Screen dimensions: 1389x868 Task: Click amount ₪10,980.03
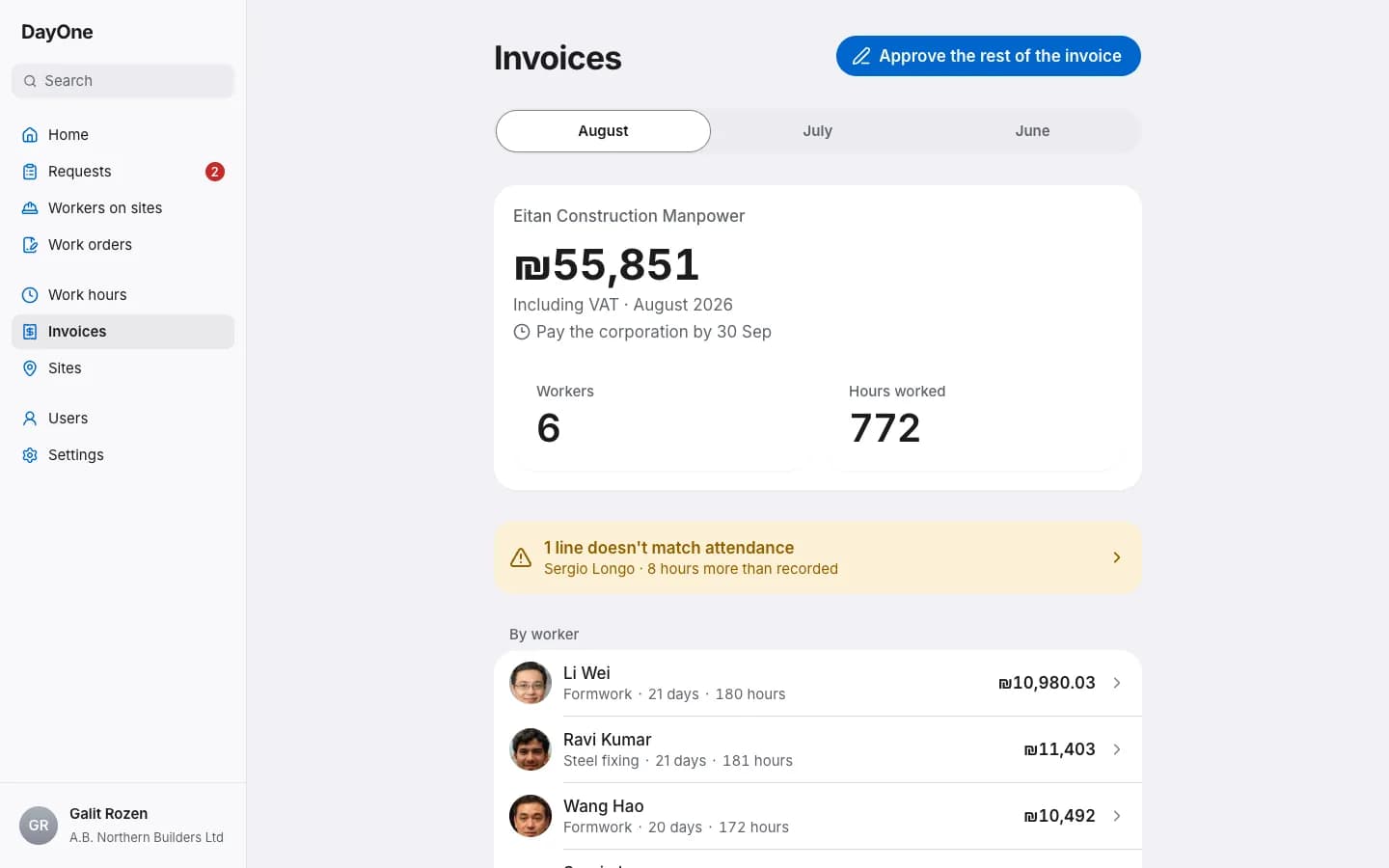(x=1047, y=683)
